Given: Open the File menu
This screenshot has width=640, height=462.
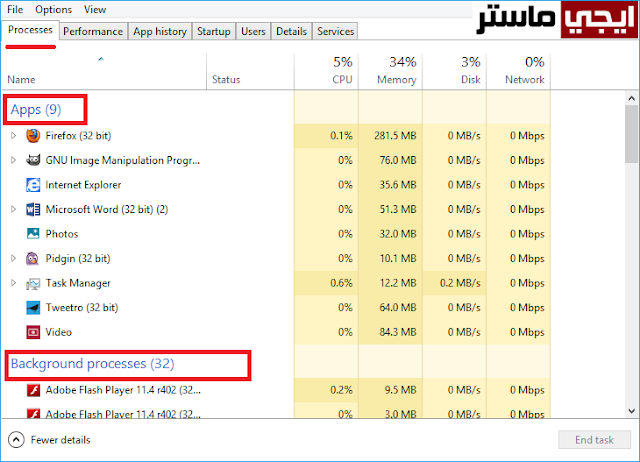Looking at the screenshot, I should [15, 9].
